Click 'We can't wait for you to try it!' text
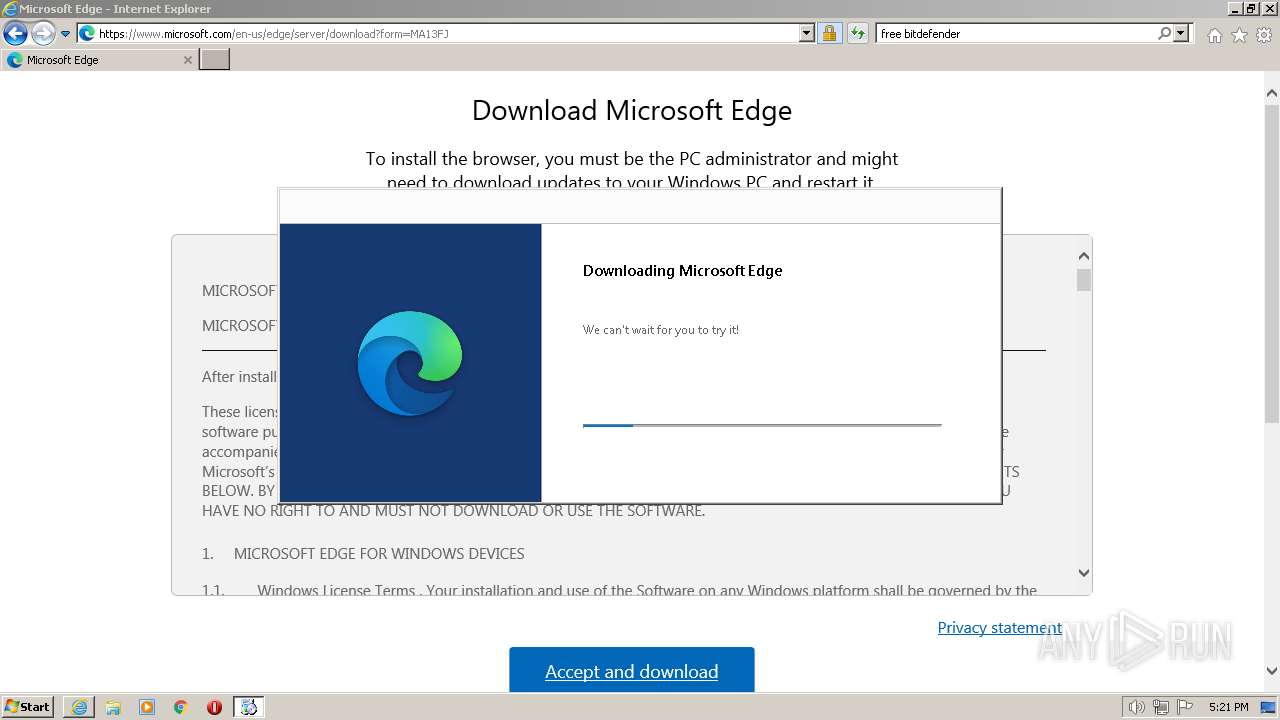1280x720 pixels. 661,330
